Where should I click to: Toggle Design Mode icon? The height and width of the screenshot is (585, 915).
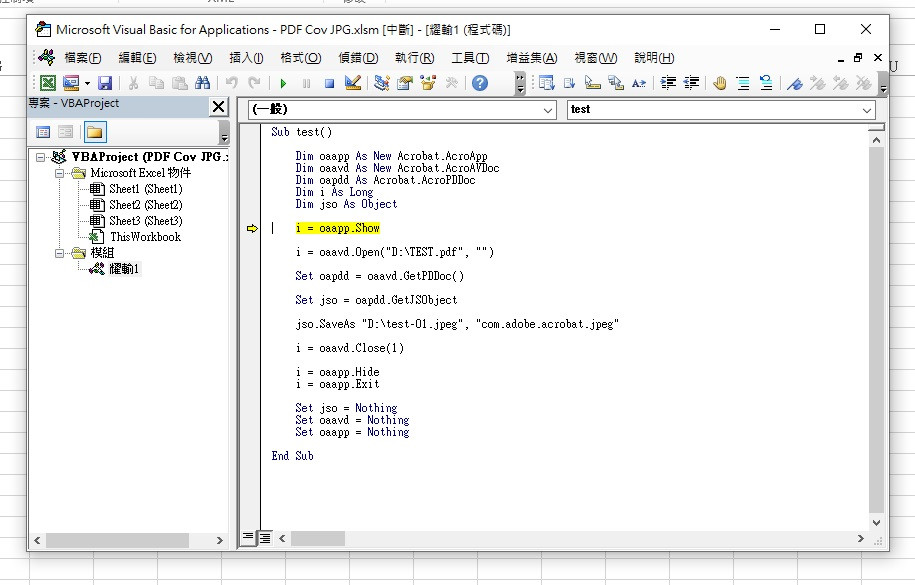[x=352, y=83]
